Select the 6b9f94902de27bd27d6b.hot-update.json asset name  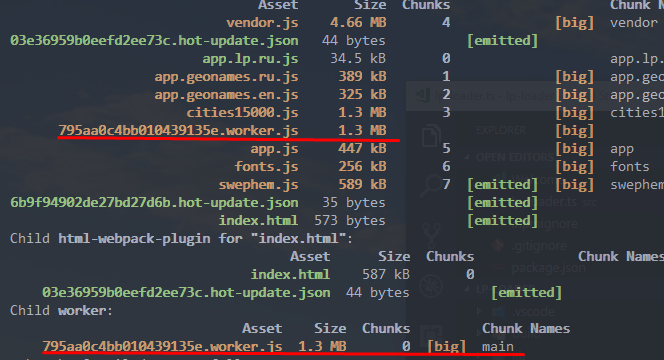154,203
